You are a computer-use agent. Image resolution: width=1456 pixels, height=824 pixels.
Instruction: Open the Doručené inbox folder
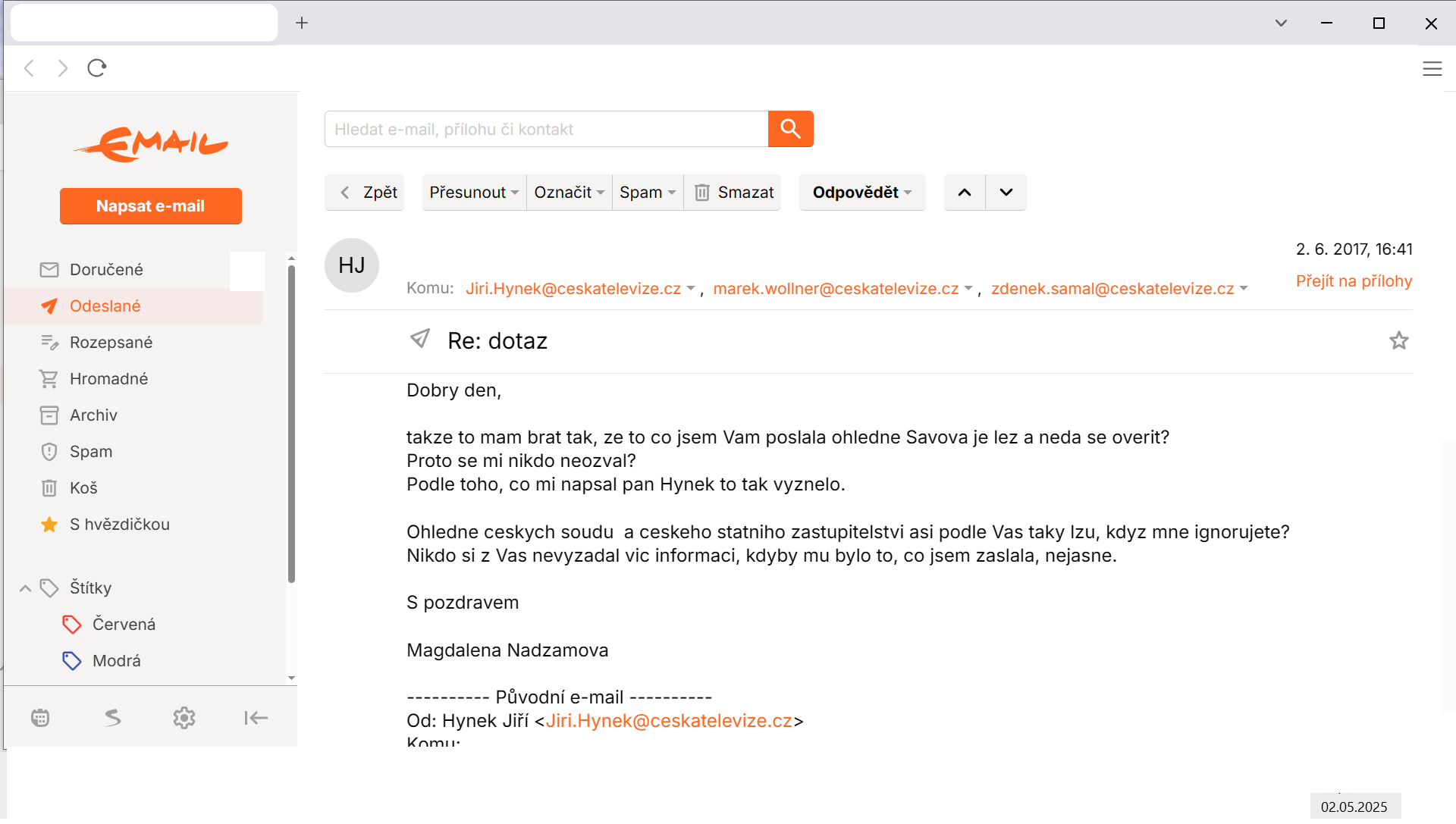[x=134, y=270]
